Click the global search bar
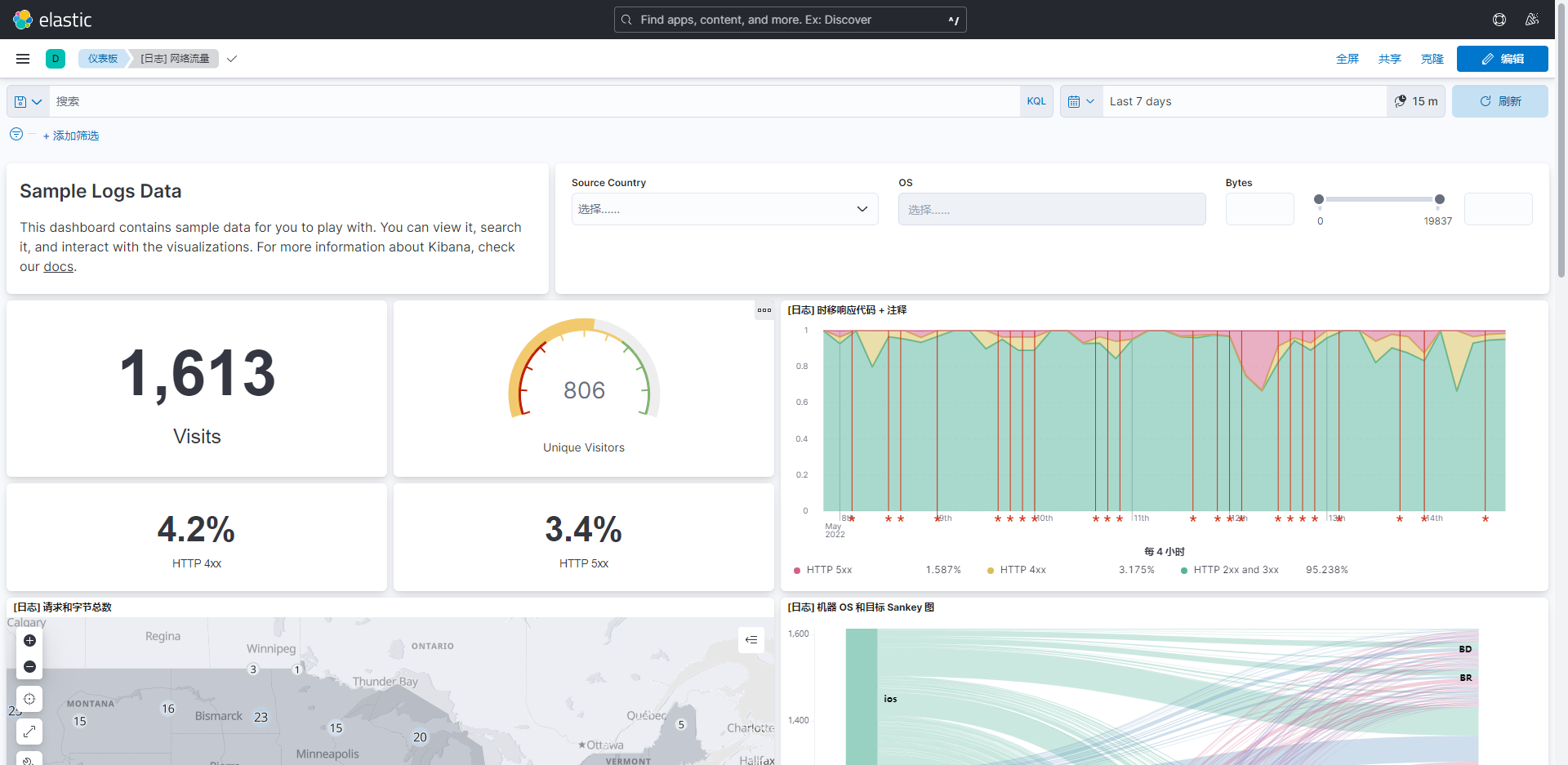 [791, 20]
